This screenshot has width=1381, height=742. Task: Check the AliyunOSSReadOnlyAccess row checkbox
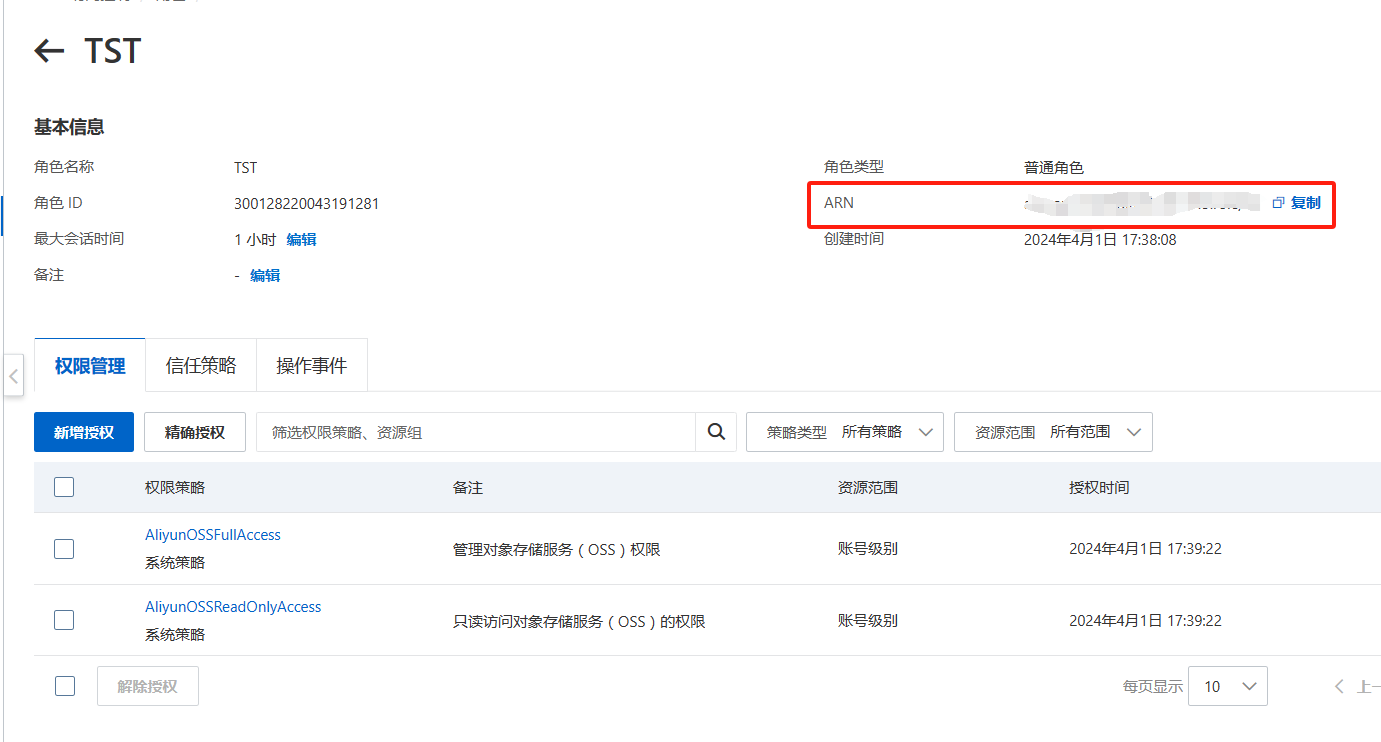pos(64,620)
